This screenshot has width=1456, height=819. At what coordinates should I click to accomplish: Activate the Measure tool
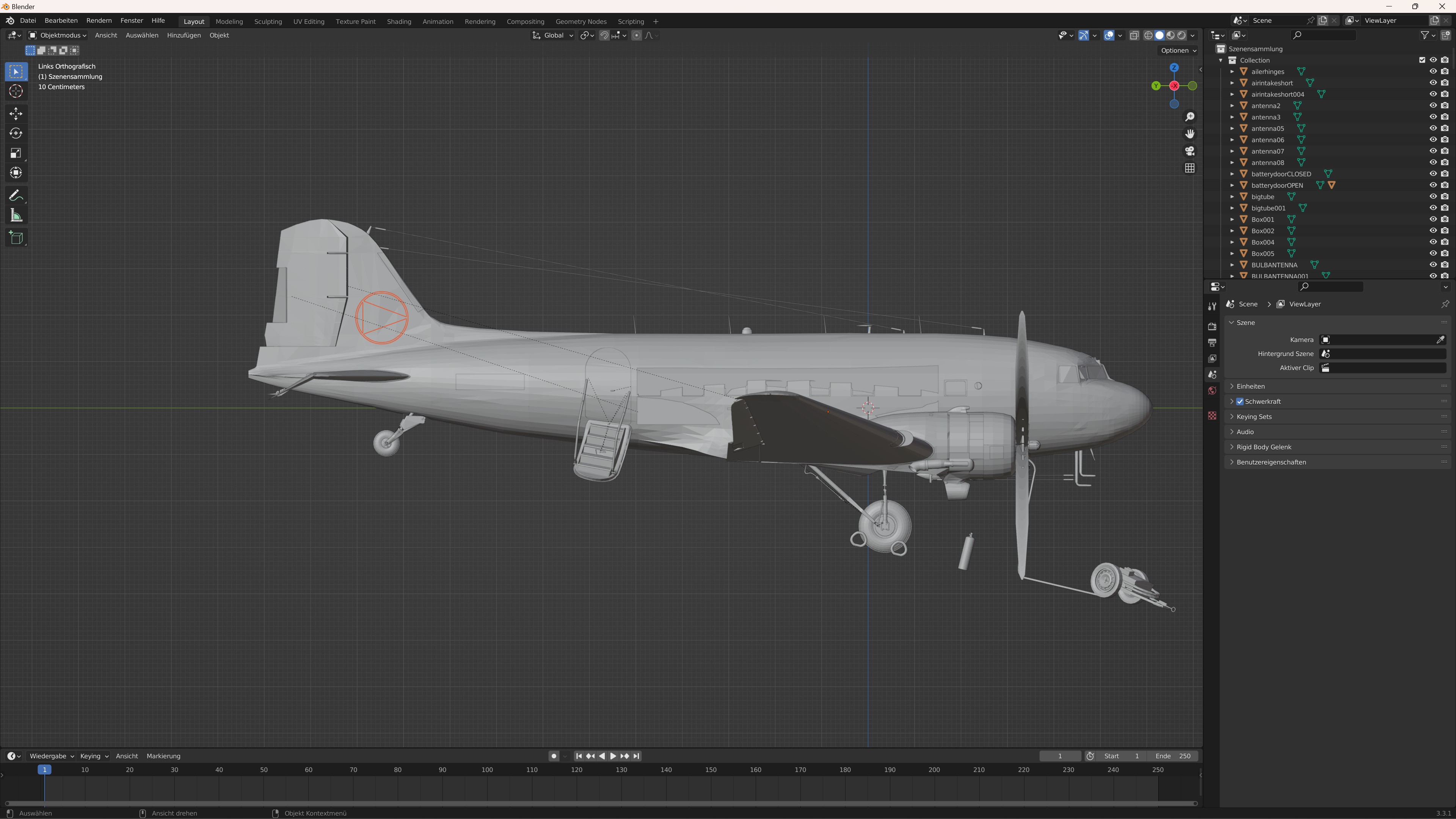click(16, 216)
